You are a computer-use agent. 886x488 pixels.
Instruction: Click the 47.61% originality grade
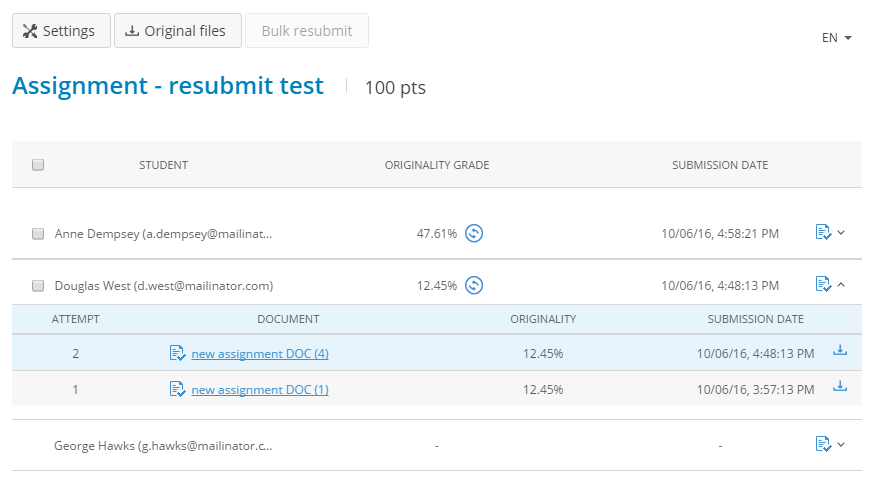coord(437,234)
